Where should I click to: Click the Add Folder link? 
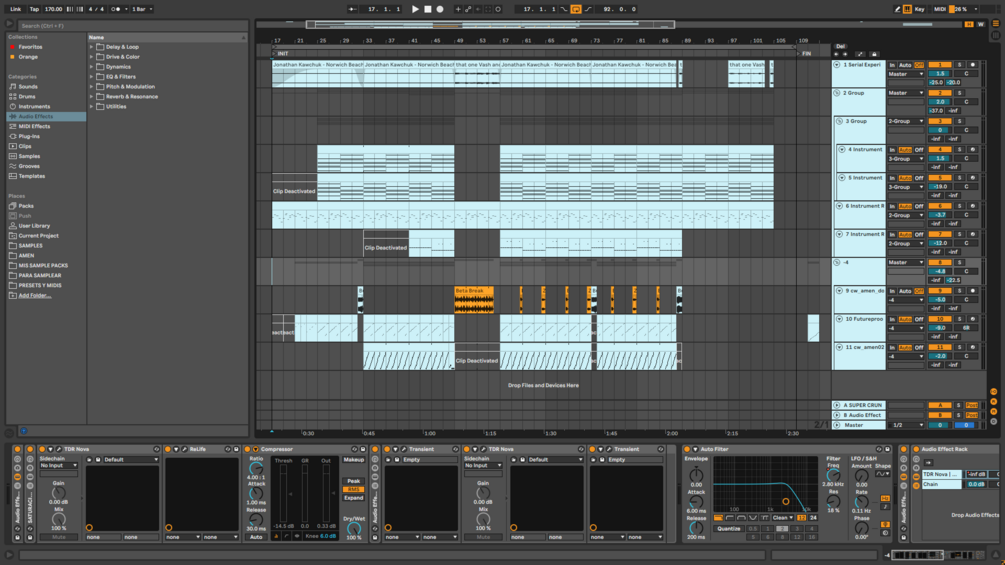pos(35,295)
